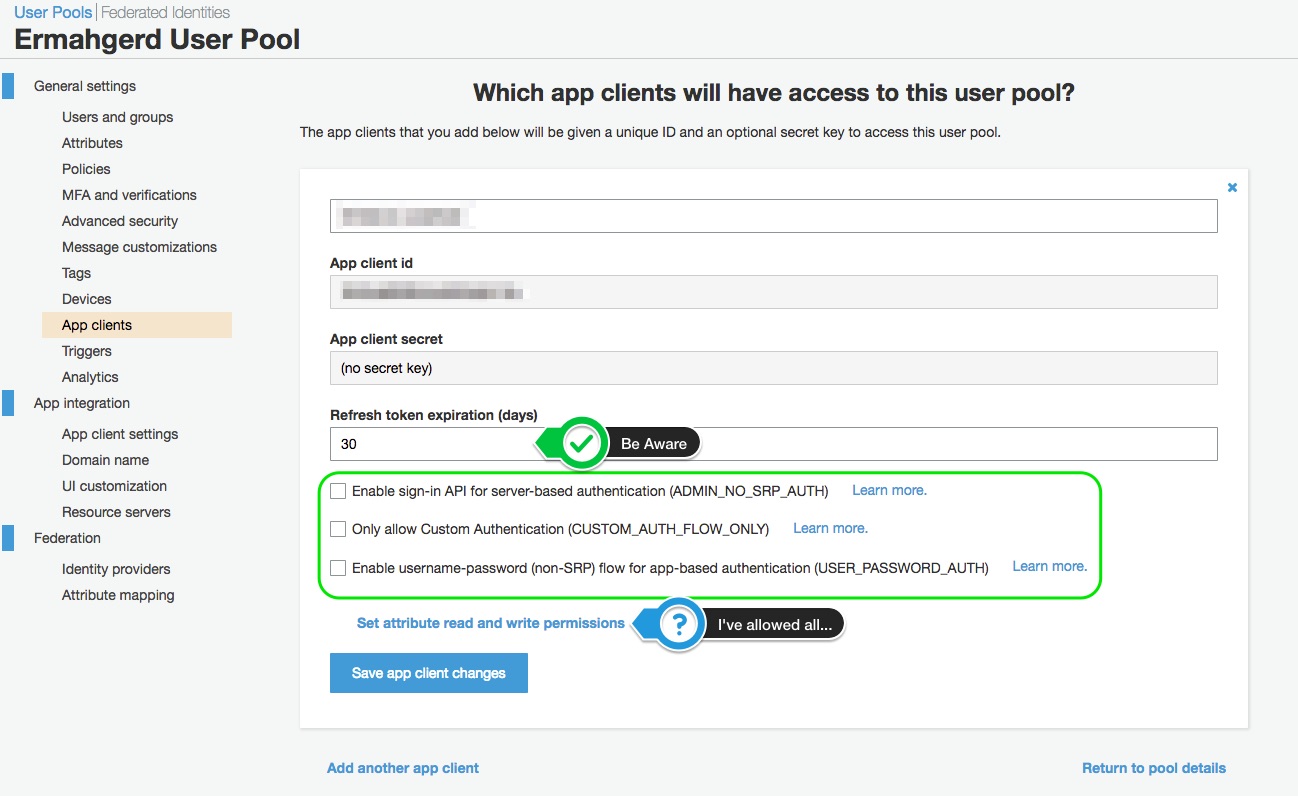The image size is (1298, 796).
Task: Remove app client with the blue x
Action: click(1232, 187)
